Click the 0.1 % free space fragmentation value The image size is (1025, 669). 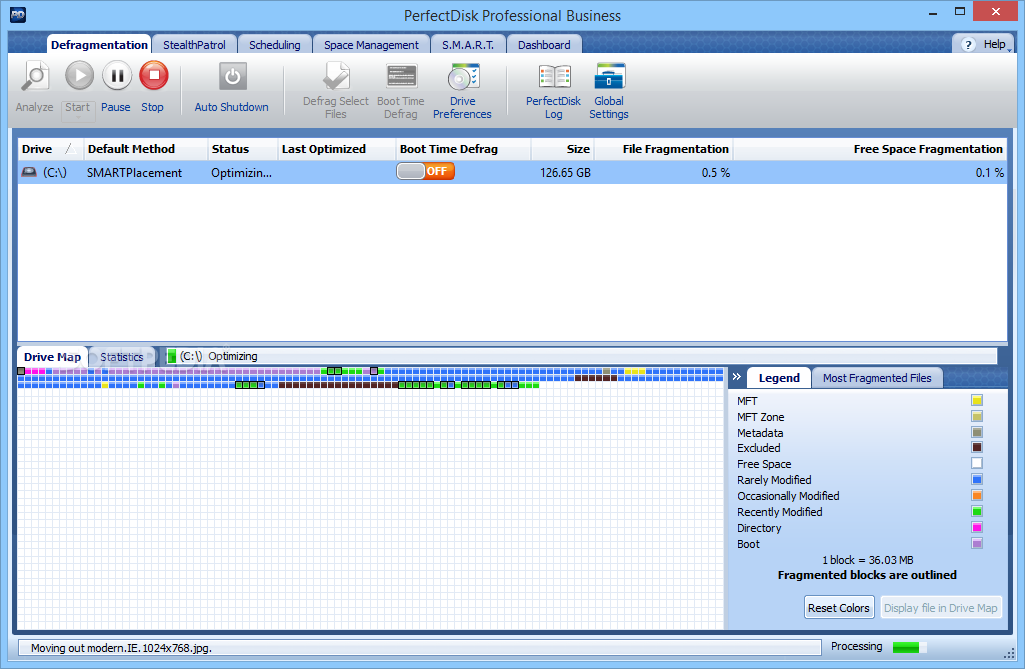(x=990, y=173)
